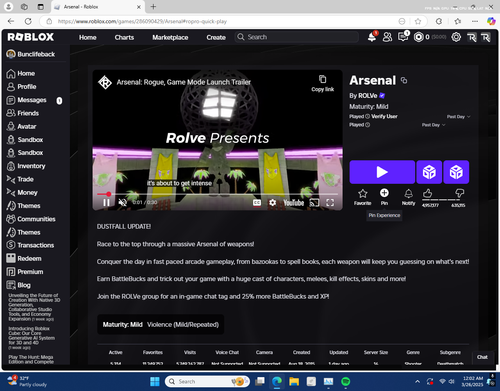This screenshot has width=500, height=391.
Task: Pin the Arsenal experience
Action: (384, 197)
